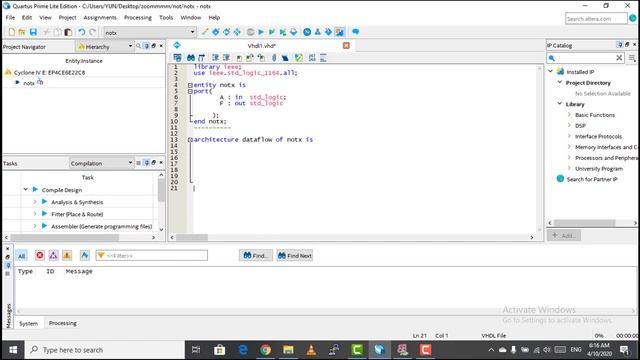Click the Find Next button
Image resolution: width=640 pixels, height=360 pixels.
point(295,256)
